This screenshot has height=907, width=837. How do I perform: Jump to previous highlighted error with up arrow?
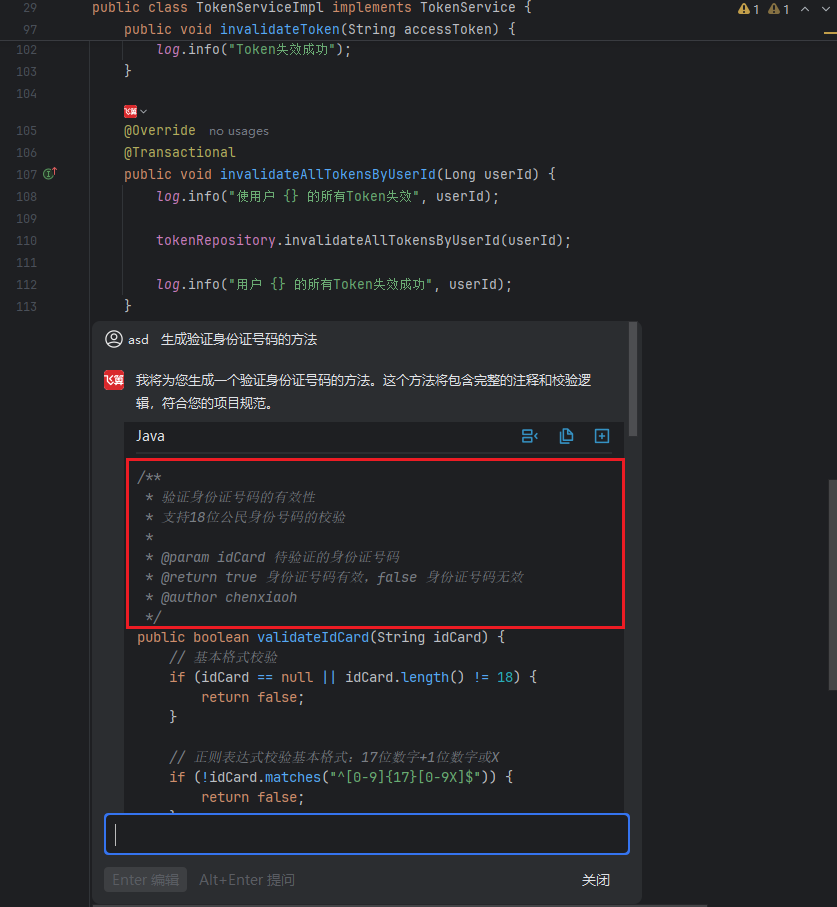click(806, 9)
